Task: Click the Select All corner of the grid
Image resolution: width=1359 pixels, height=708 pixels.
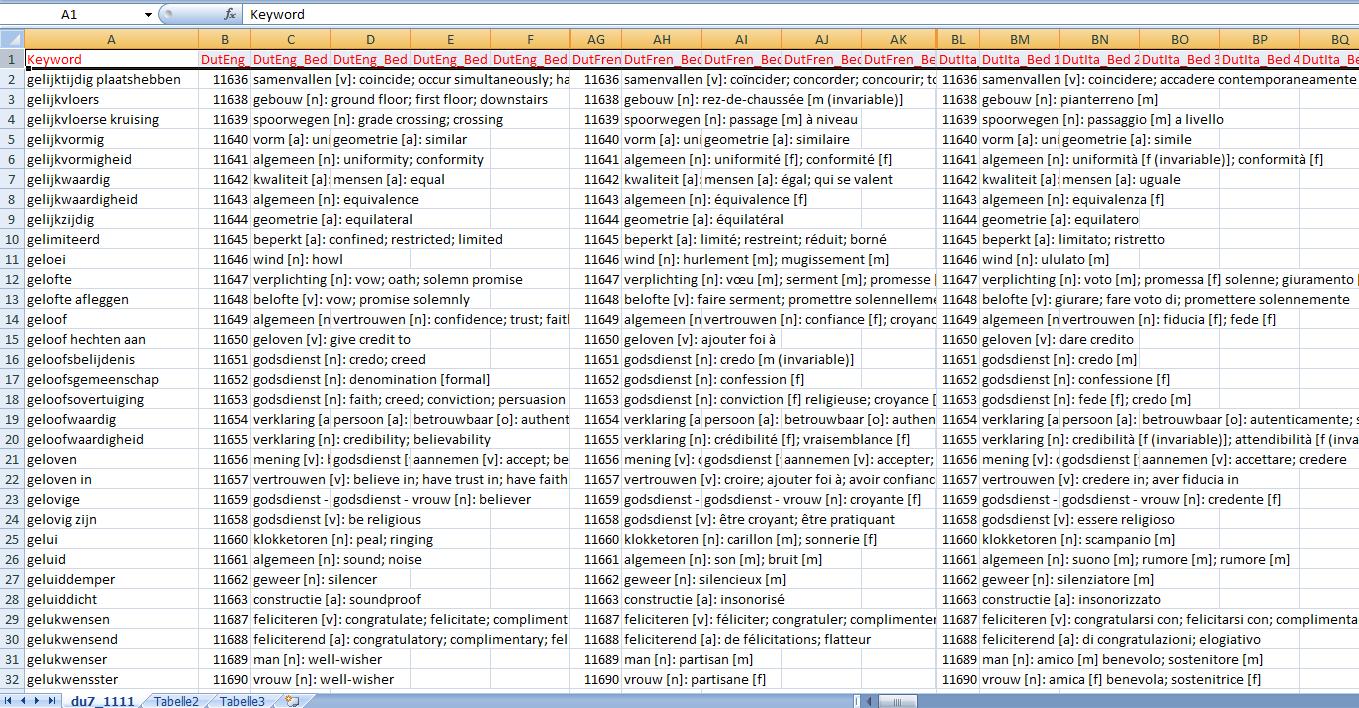Action: 11,39
